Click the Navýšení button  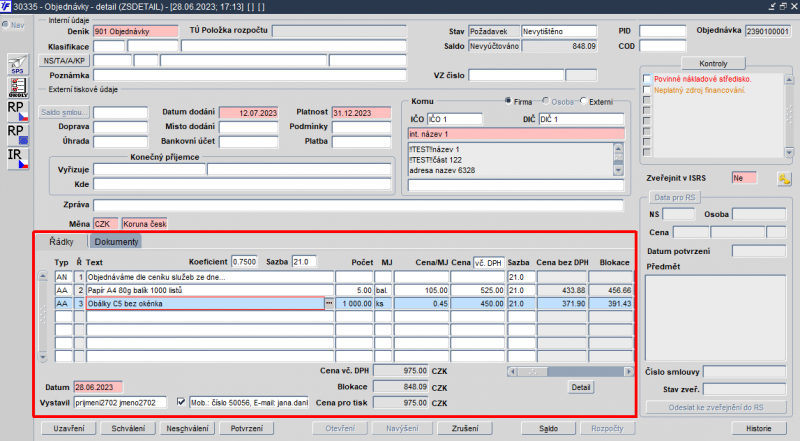point(402,428)
